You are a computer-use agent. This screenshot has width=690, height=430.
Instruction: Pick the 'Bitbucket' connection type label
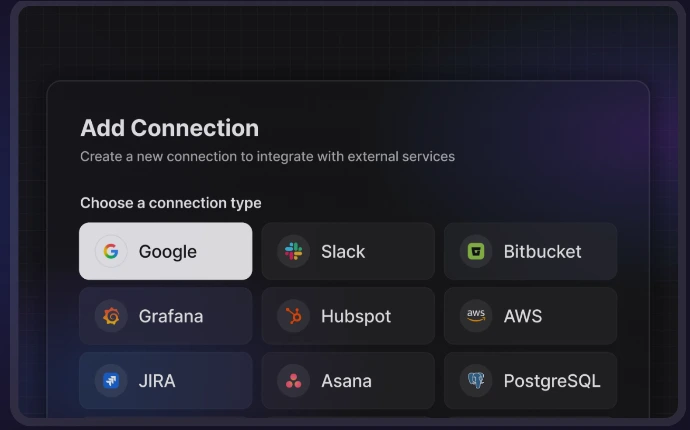point(542,251)
